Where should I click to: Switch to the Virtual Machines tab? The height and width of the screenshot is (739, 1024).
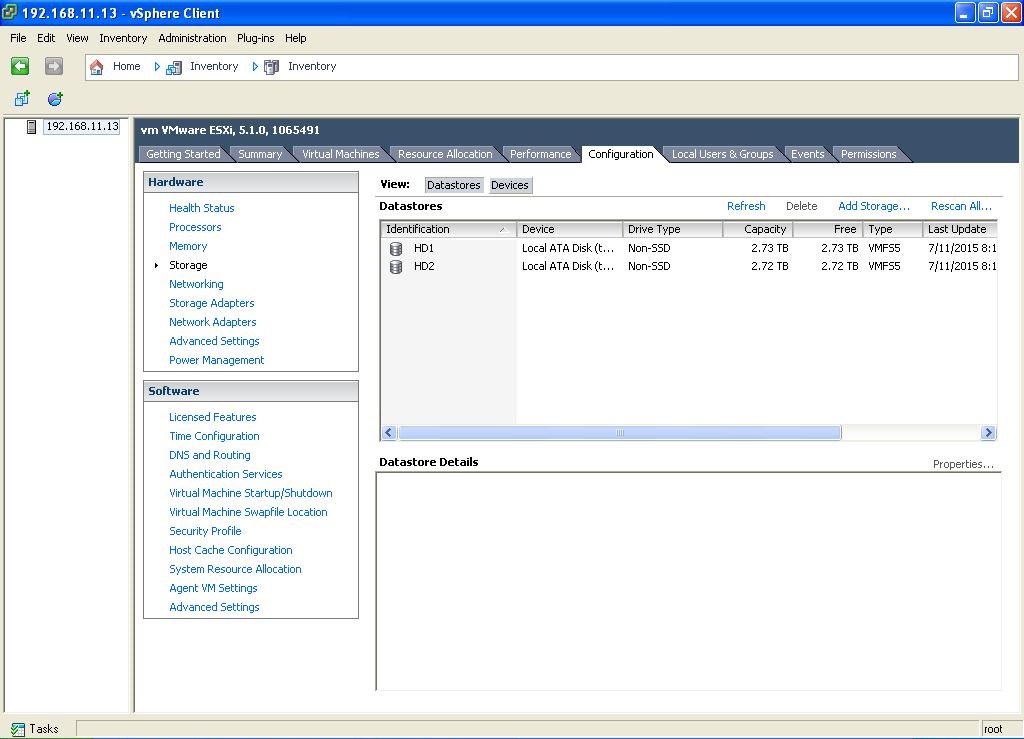[340, 154]
